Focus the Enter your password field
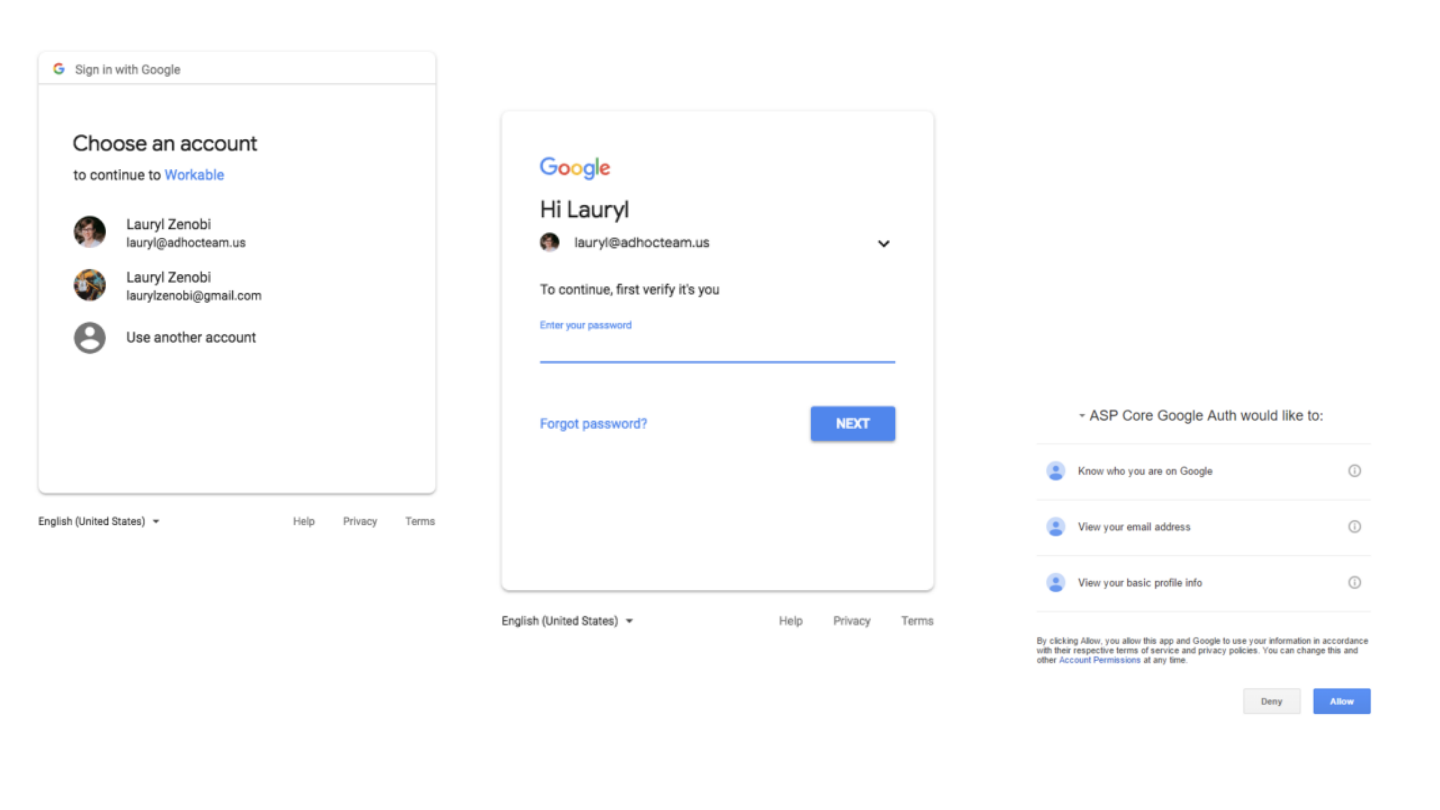 pyautogui.click(x=717, y=347)
